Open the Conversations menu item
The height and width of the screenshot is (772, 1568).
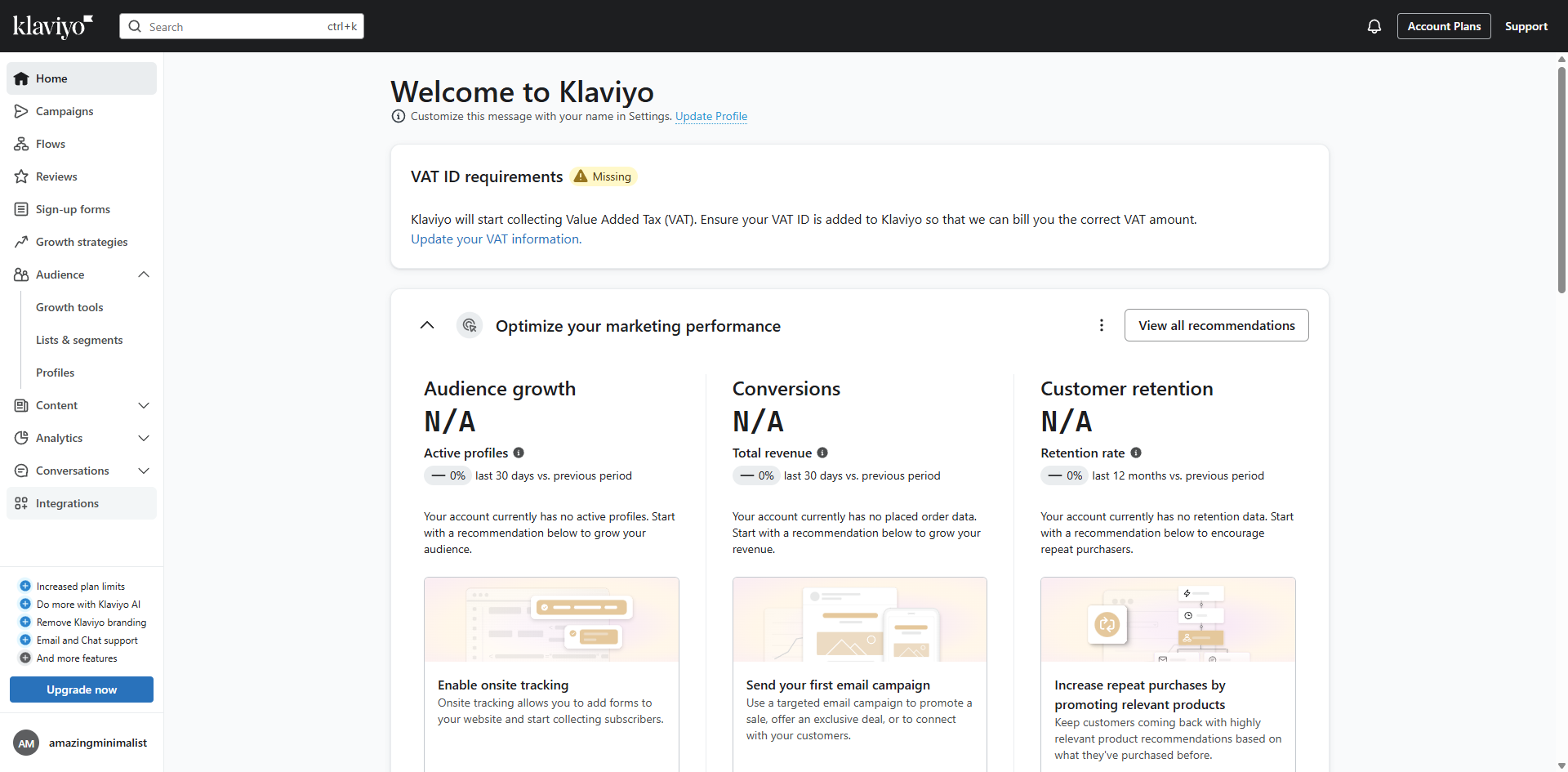pos(72,471)
